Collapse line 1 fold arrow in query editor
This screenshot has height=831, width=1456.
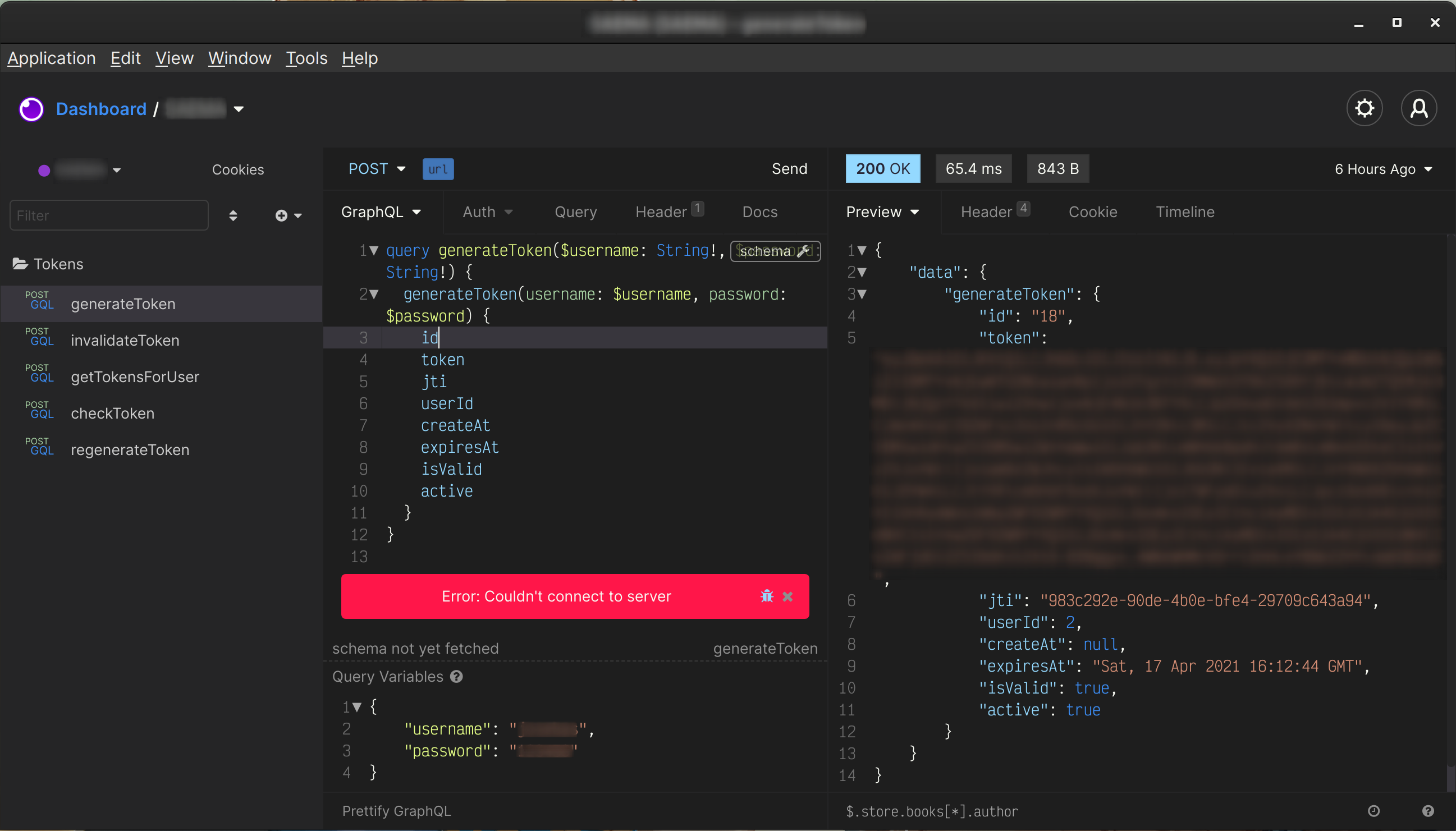pos(374,251)
